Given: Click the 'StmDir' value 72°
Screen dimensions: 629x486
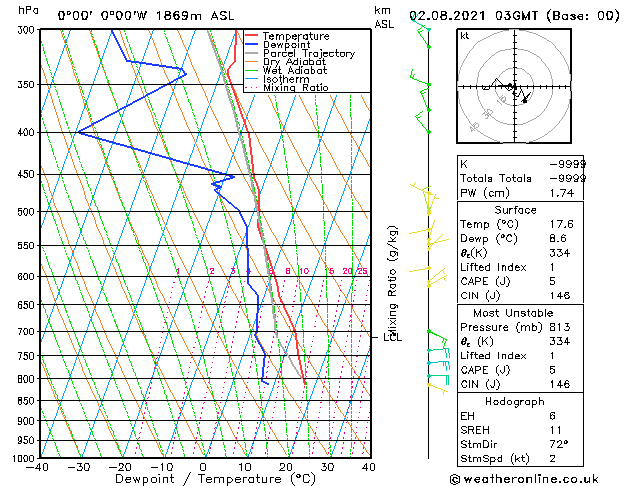Looking at the screenshot, I should pos(559,444).
